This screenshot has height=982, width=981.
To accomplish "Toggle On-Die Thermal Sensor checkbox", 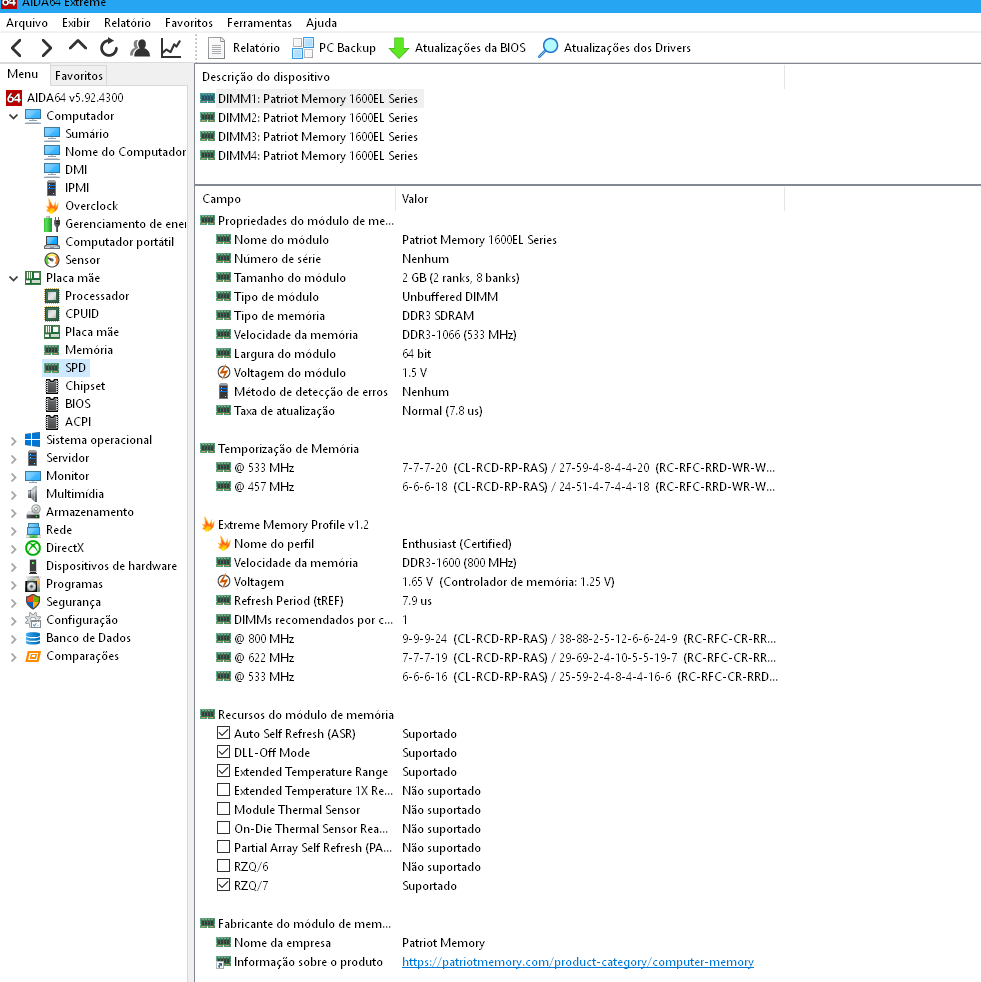I will (x=223, y=828).
